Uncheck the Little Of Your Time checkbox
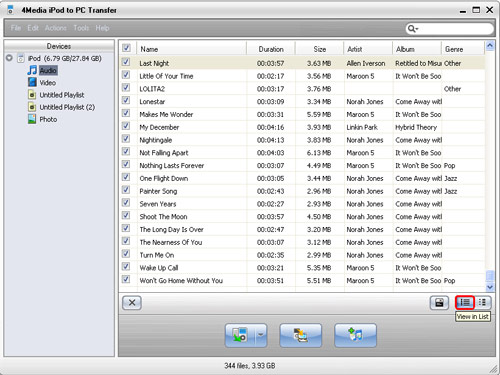 tap(126, 75)
